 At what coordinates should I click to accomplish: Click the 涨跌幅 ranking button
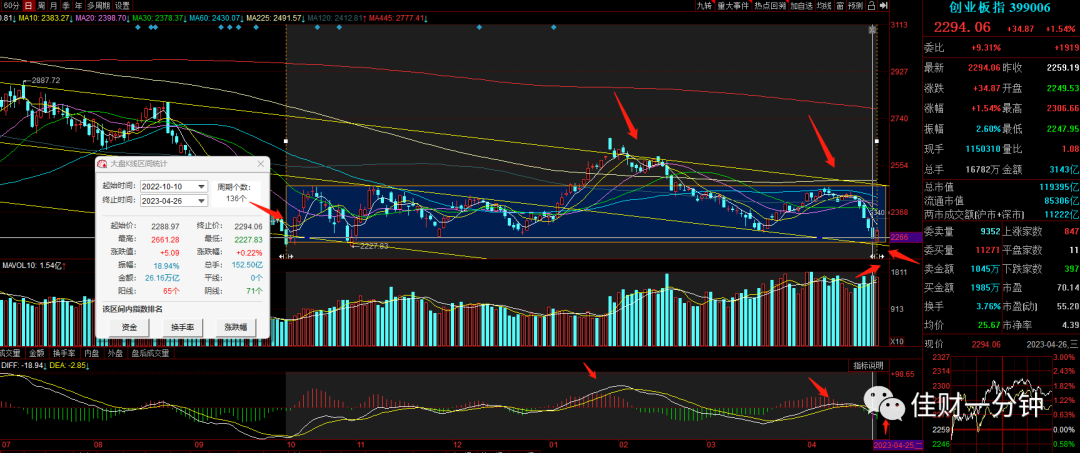pyautogui.click(x=235, y=327)
